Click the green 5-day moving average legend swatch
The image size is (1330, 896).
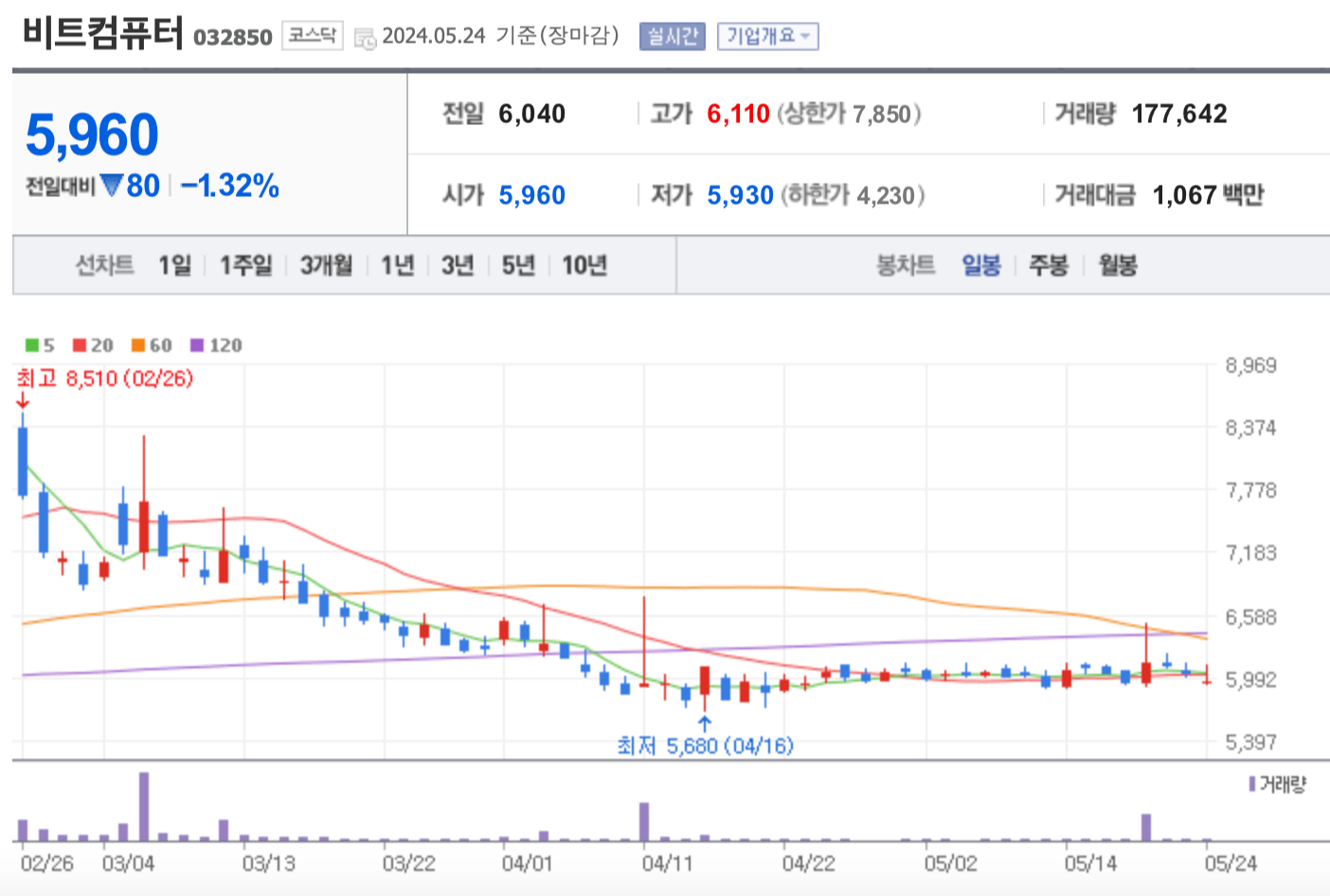(32, 346)
